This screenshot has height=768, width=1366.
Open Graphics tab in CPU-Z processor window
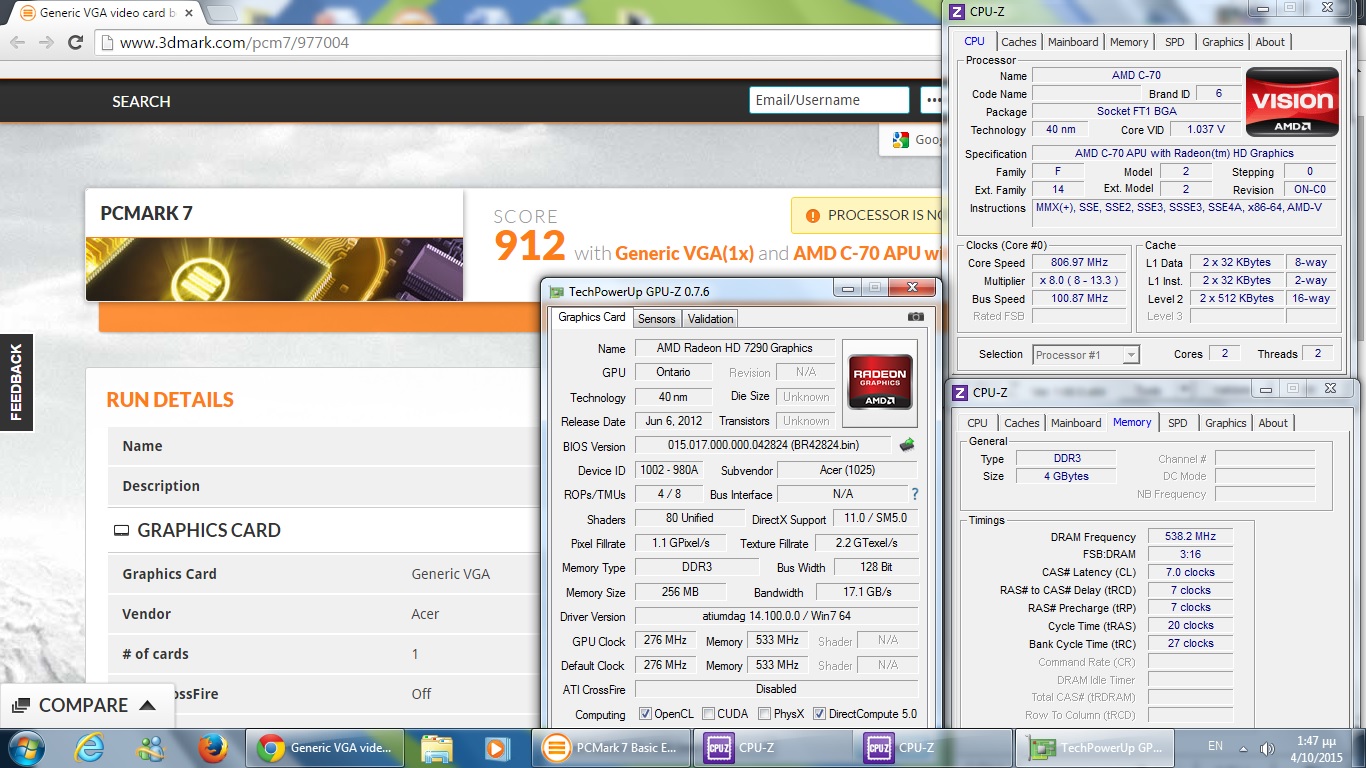(1222, 42)
